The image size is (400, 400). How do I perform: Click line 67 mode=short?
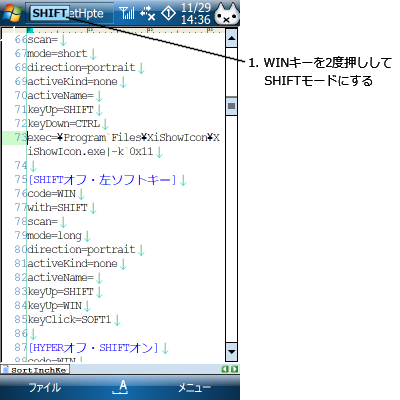57,53
